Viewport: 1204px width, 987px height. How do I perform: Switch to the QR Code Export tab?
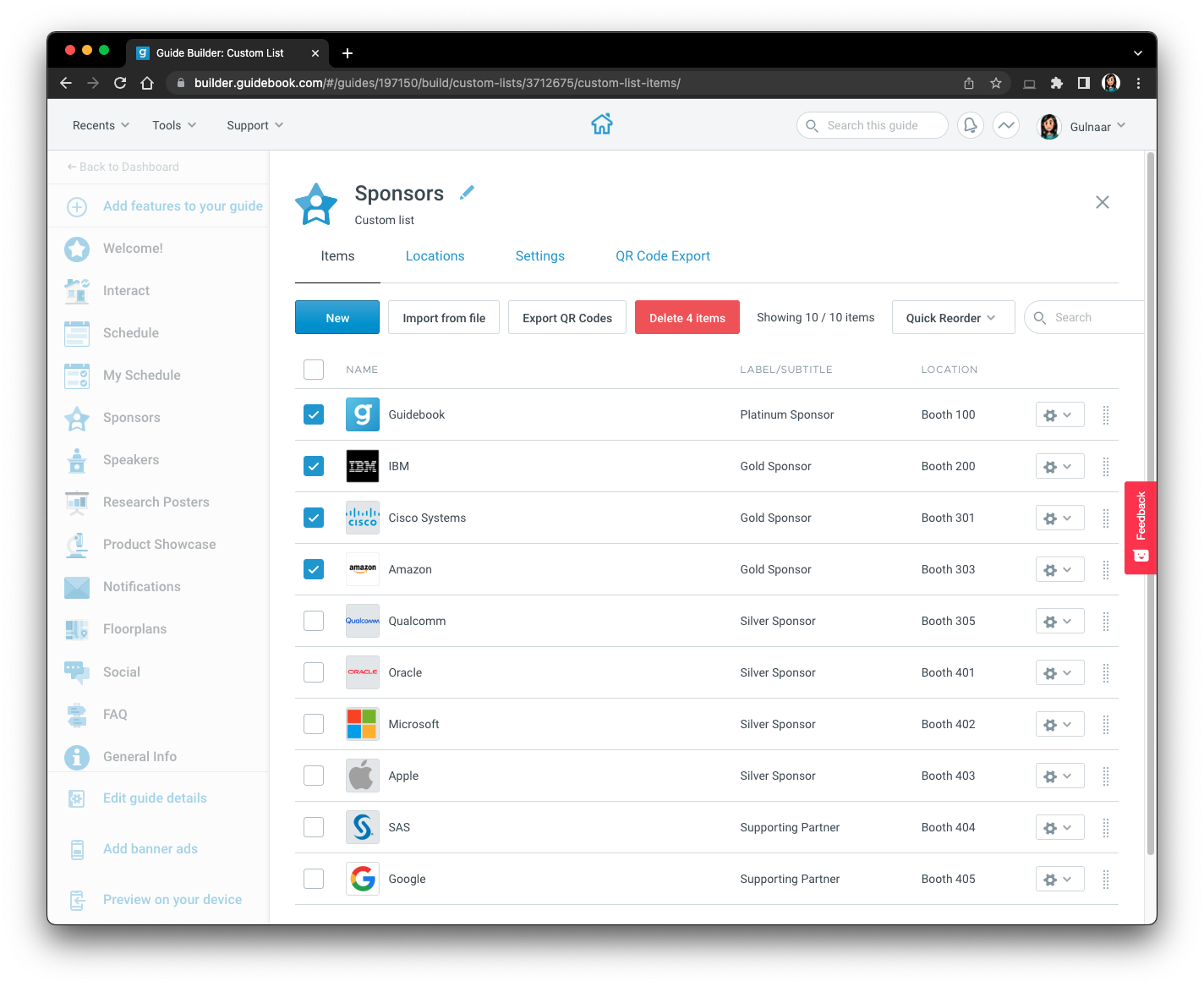pos(662,256)
